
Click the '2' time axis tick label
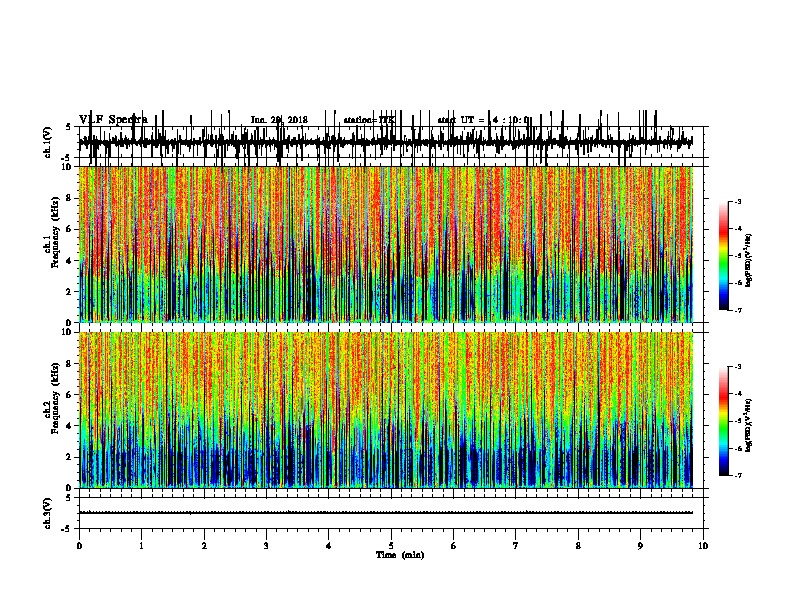[204, 546]
